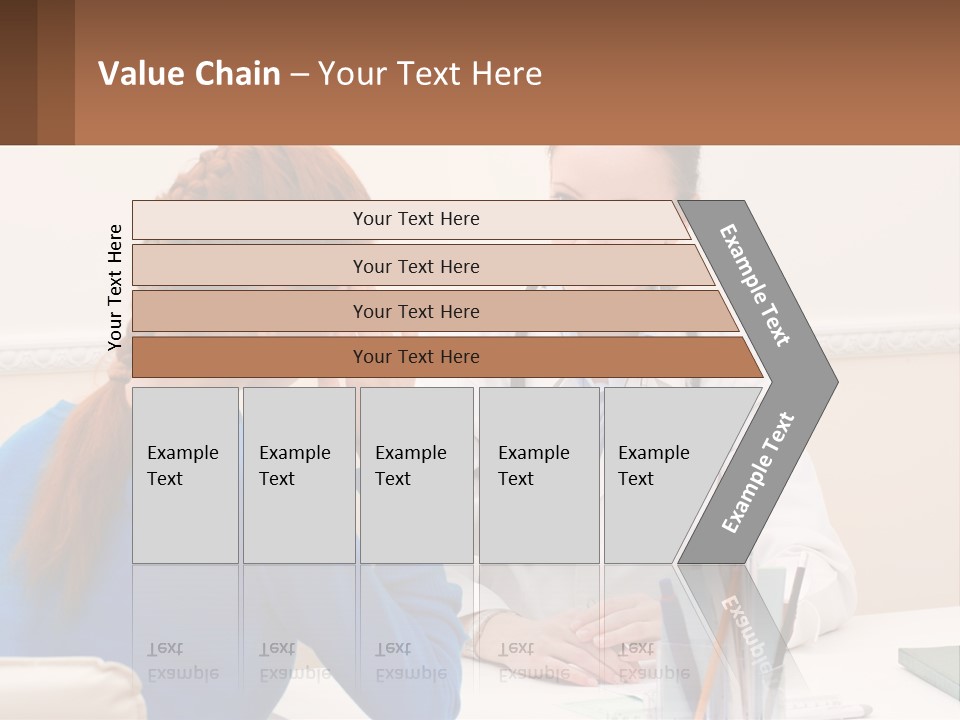Select the darkest brown "Your Text Here" bar
Screen dimensions: 960x720
pos(416,357)
